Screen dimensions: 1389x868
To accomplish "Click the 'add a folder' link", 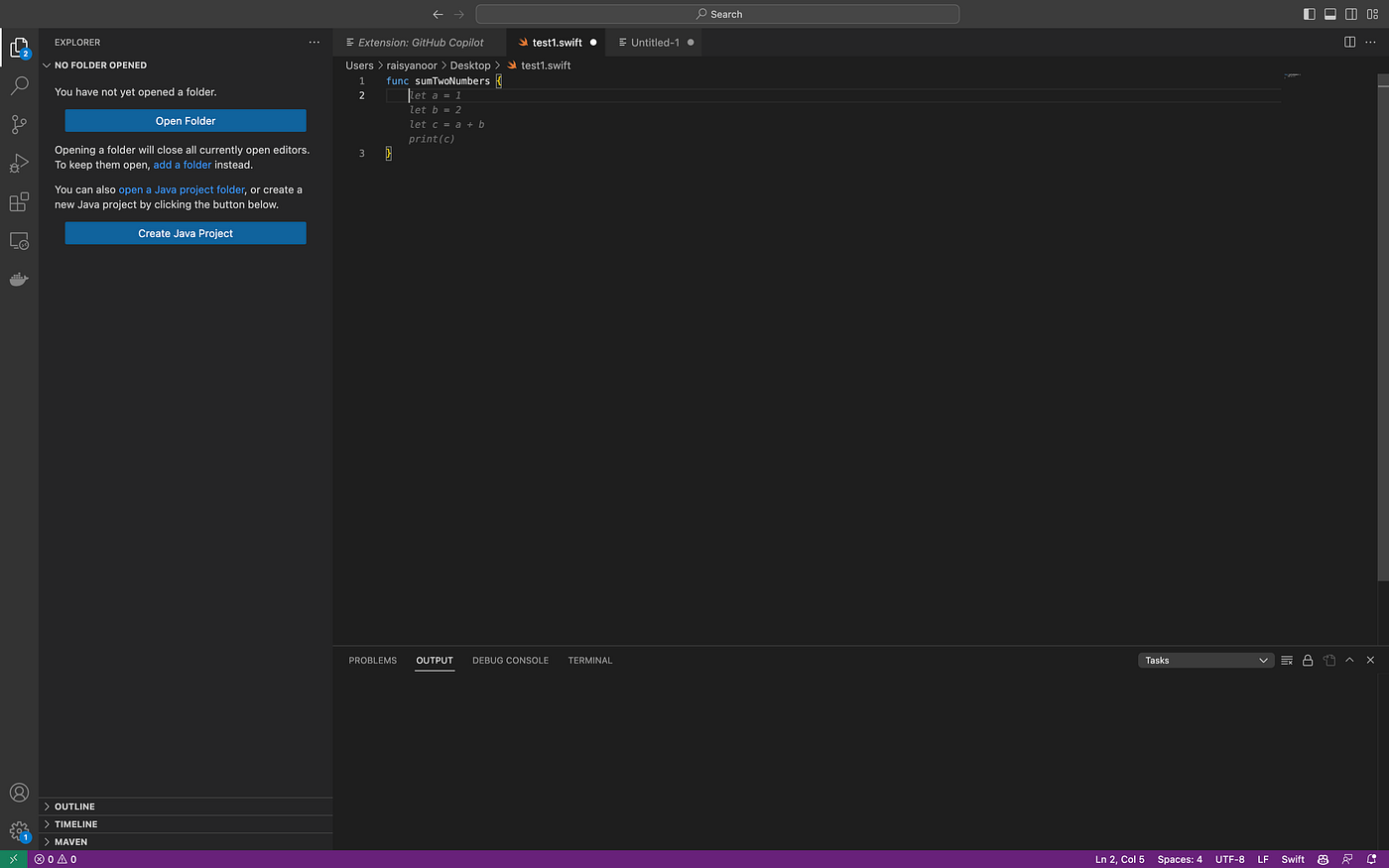I will coord(183,166).
